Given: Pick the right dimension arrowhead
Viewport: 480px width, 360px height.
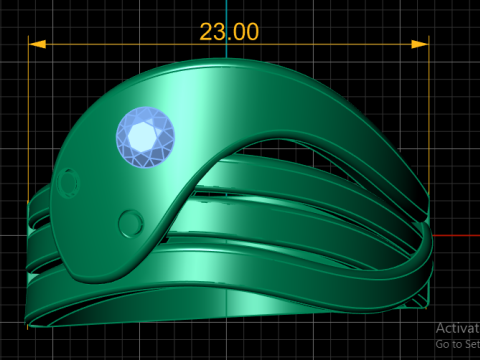Looking at the screenshot, I should coord(420,44).
